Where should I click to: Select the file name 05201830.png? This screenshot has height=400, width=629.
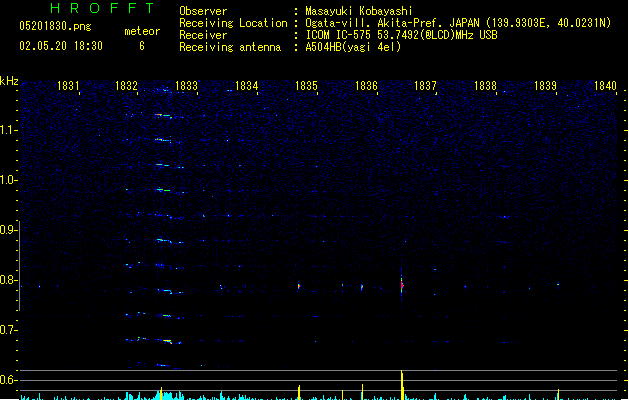click(x=55, y=26)
